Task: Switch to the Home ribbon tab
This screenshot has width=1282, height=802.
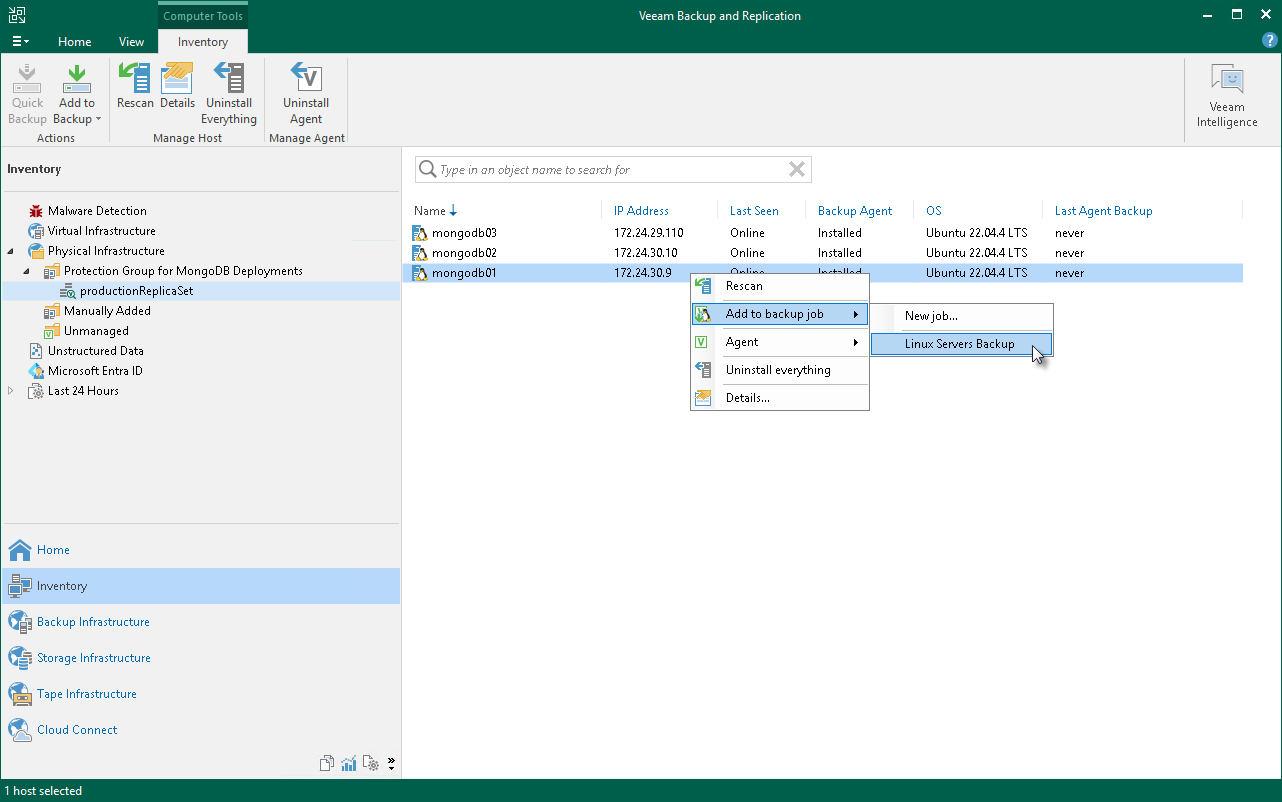Action: pyautogui.click(x=74, y=42)
